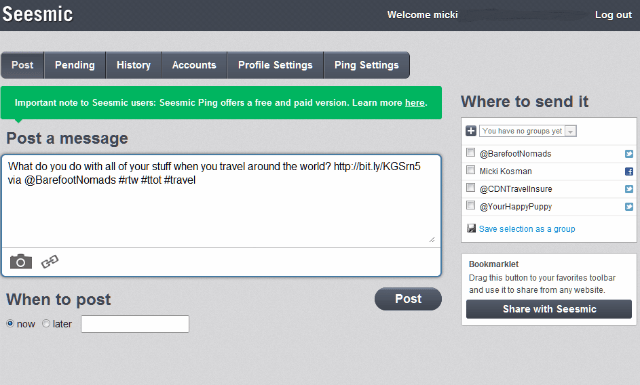Click the rounded Post submit button
The image size is (640, 385).
408,299
